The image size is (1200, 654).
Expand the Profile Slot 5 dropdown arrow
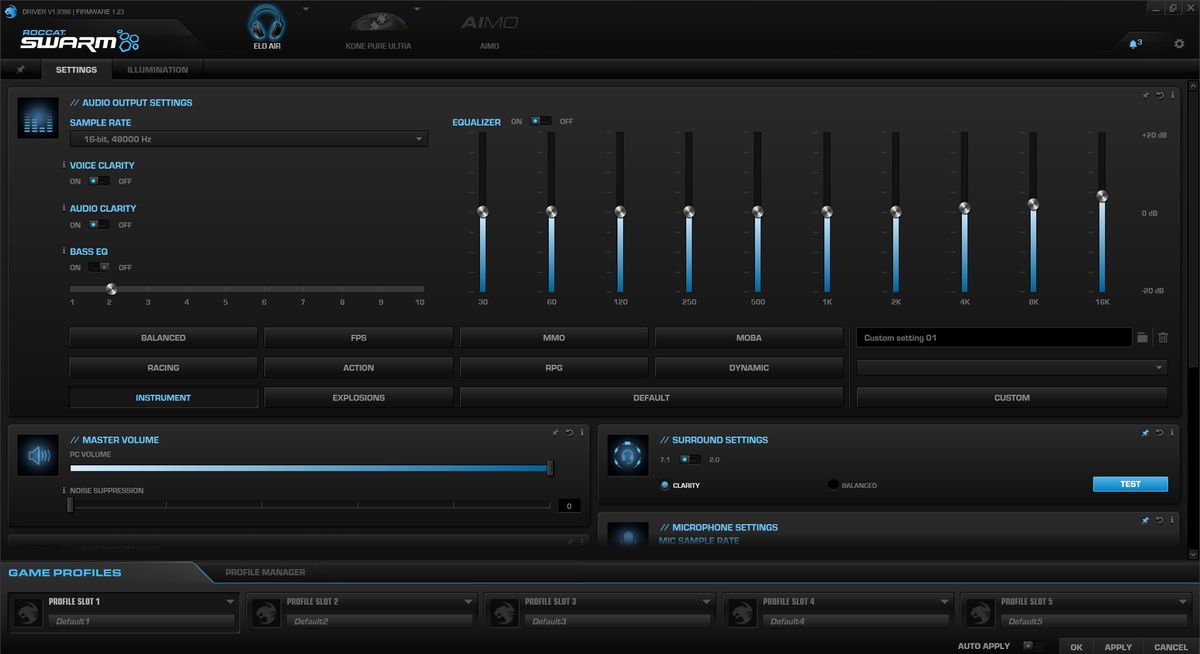(x=1182, y=602)
